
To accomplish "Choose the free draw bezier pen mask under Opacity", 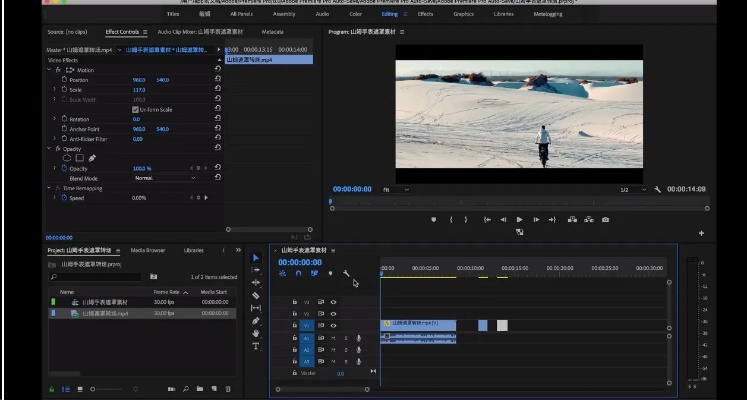I will click(x=92, y=158).
